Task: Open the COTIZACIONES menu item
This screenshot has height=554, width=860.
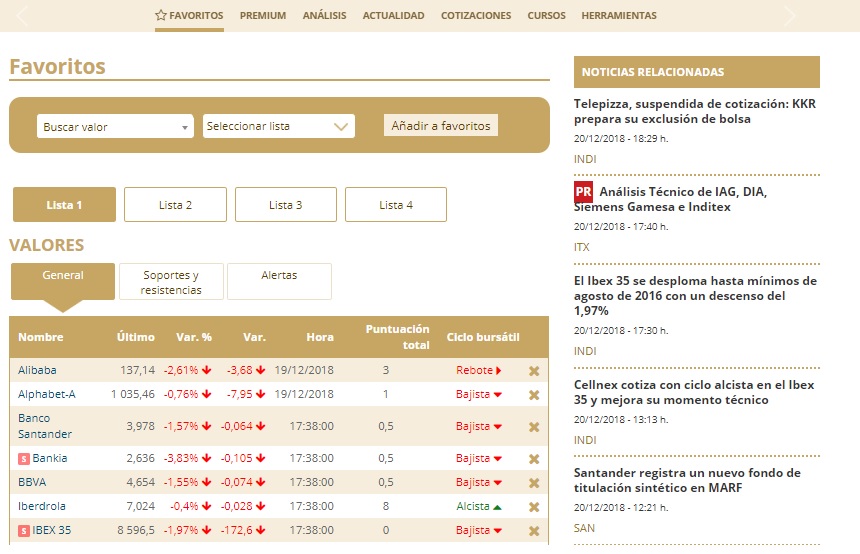Action: click(x=476, y=15)
